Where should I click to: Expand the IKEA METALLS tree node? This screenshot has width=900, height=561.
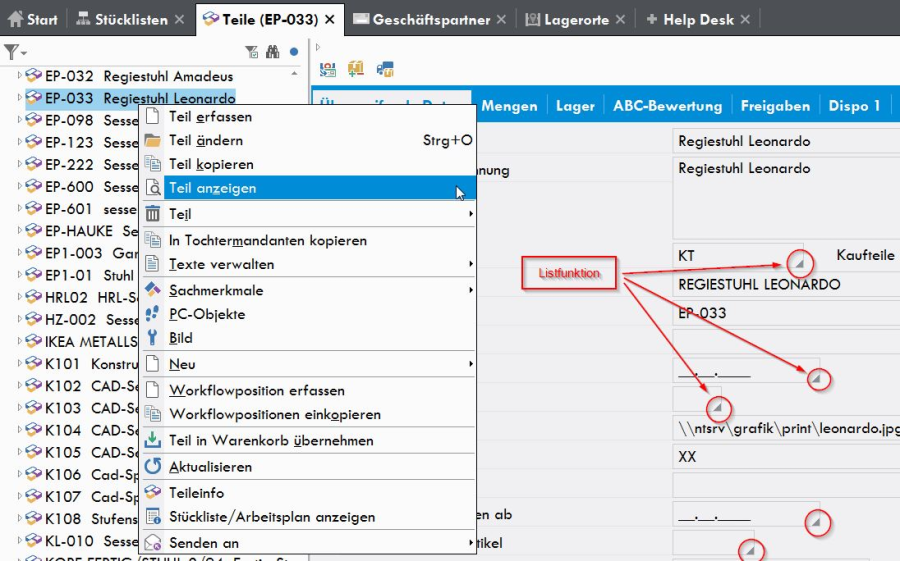coord(19,341)
